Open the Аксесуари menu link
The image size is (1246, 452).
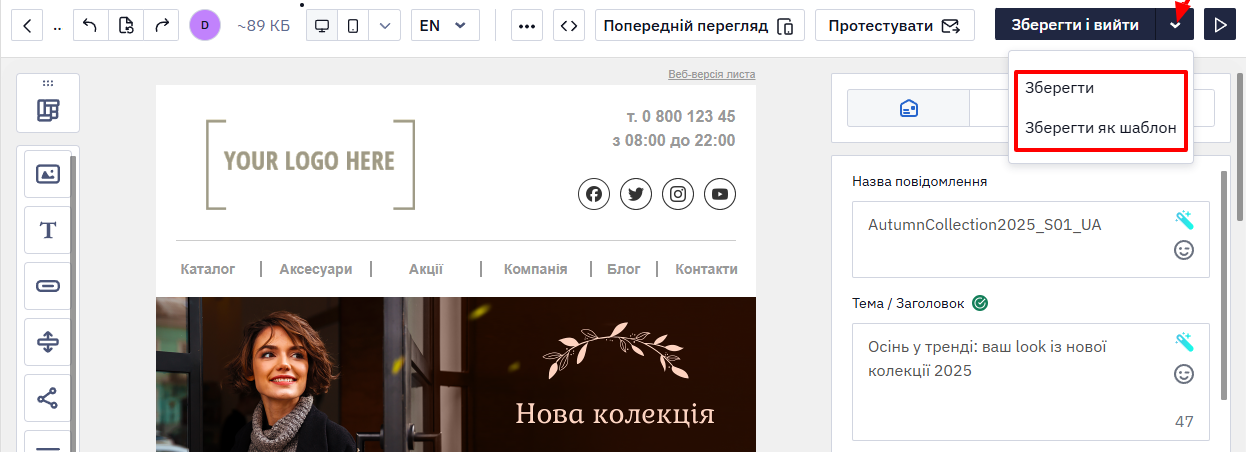316,269
